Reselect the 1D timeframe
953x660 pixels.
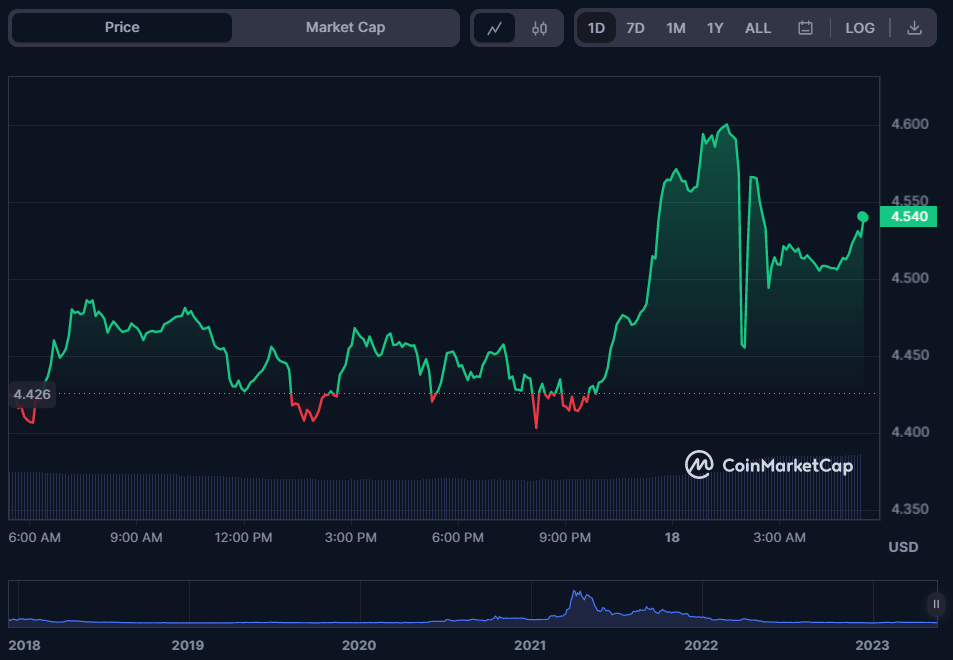pyautogui.click(x=595, y=28)
